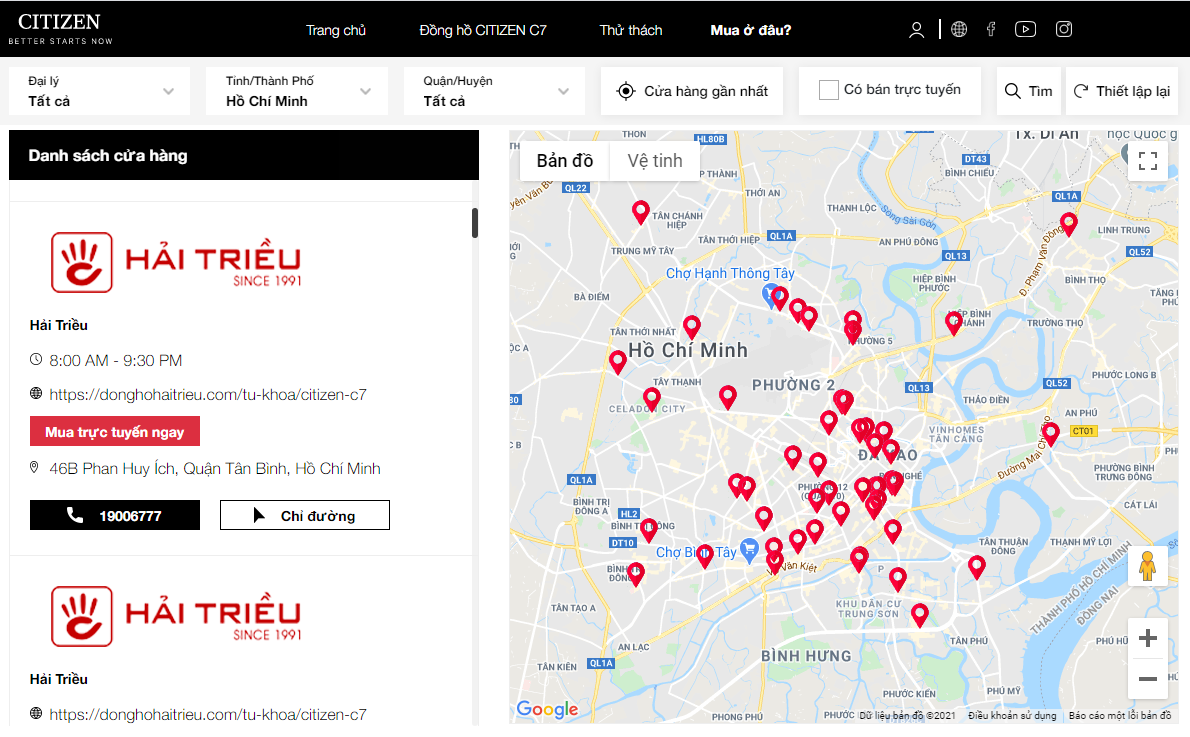Open the second store's donghohaitrieu.com link

(208, 714)
